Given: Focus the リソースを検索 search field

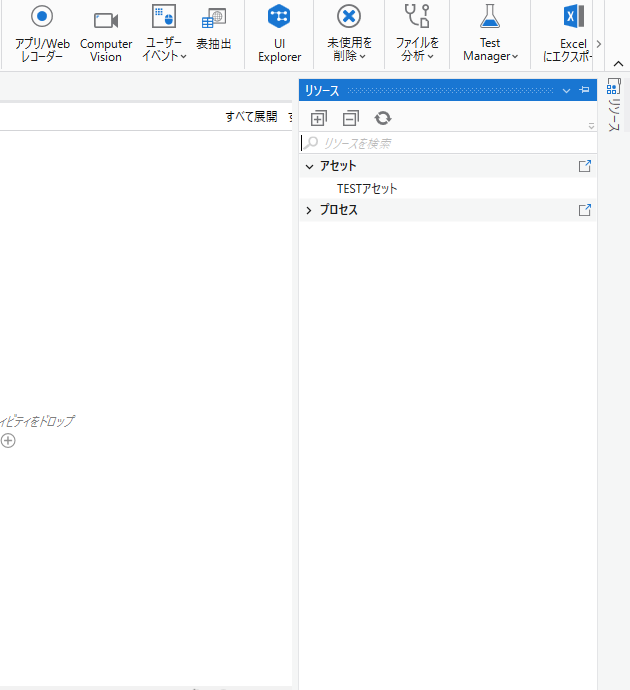Looking at the screenshot, I should click(x=448, y=143).
